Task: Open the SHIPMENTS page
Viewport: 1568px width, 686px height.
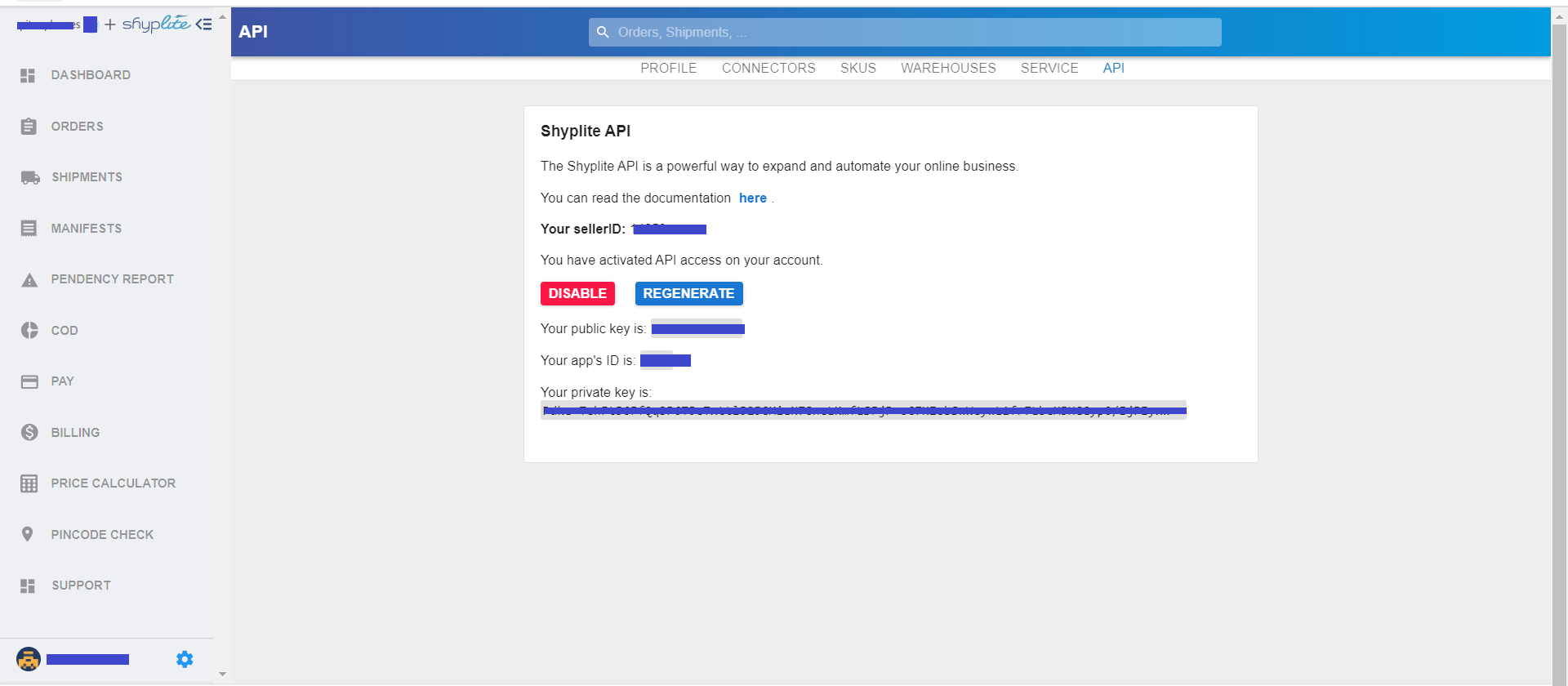Action: click(87, 177)
